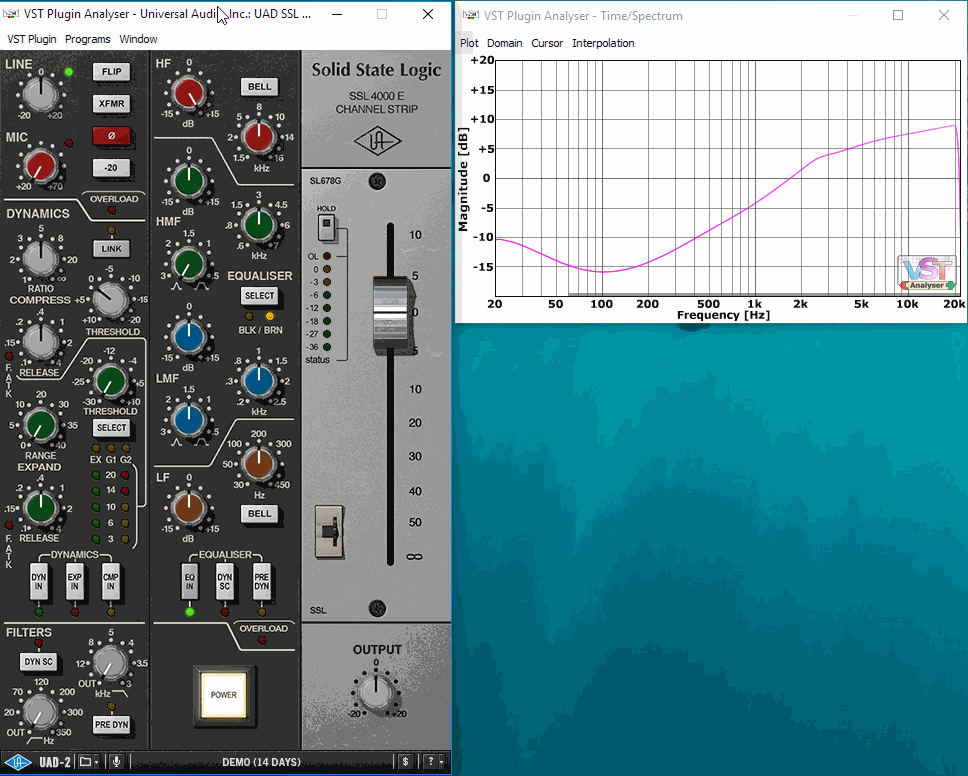968x776 pixels.
Task: Click the microphone icon in UAD toolbar
Action: click(116, 762)
